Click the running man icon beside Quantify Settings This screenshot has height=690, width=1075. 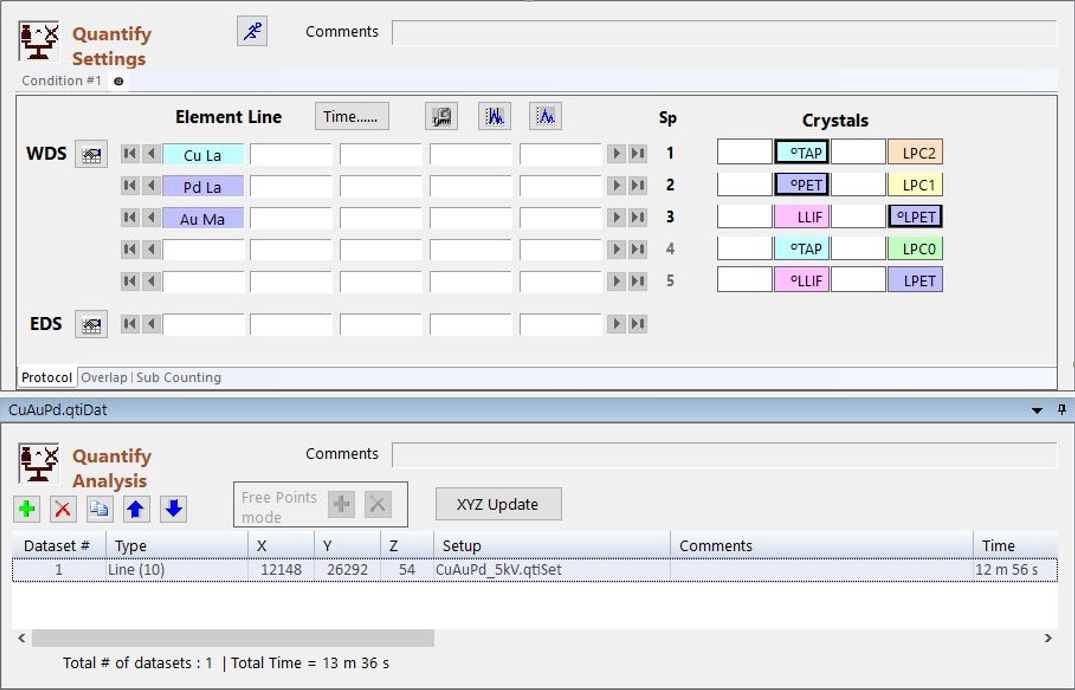(x=252, y=32)
